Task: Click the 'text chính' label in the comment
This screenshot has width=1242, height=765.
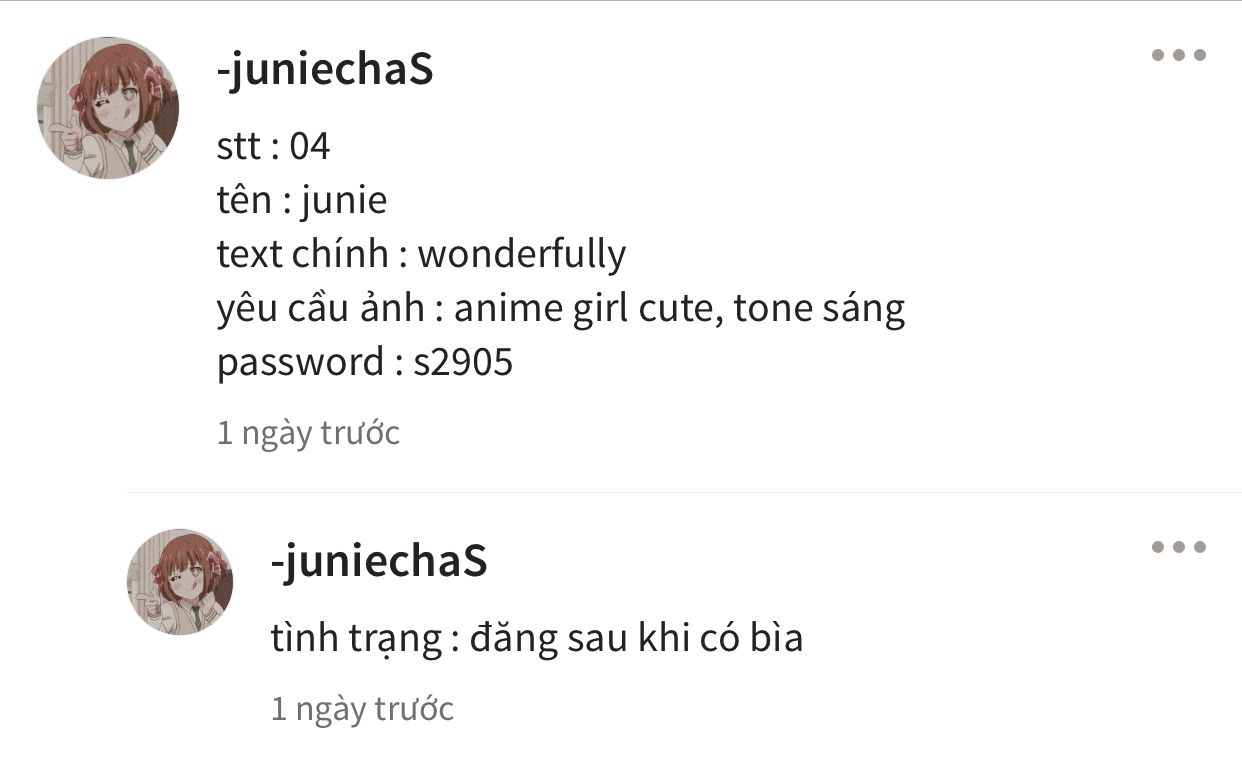Action: 303,255
